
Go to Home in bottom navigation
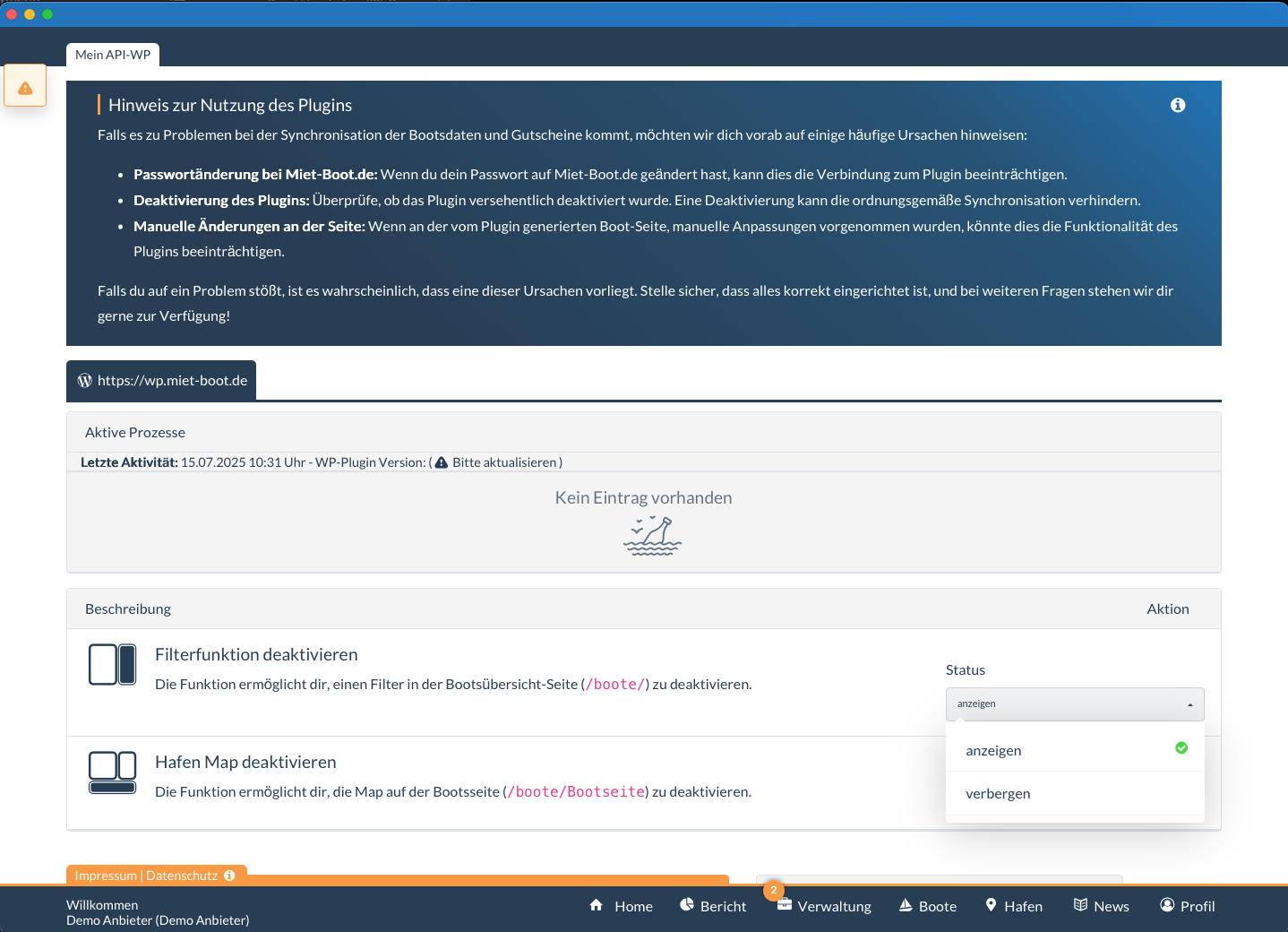tap(621, 906)
